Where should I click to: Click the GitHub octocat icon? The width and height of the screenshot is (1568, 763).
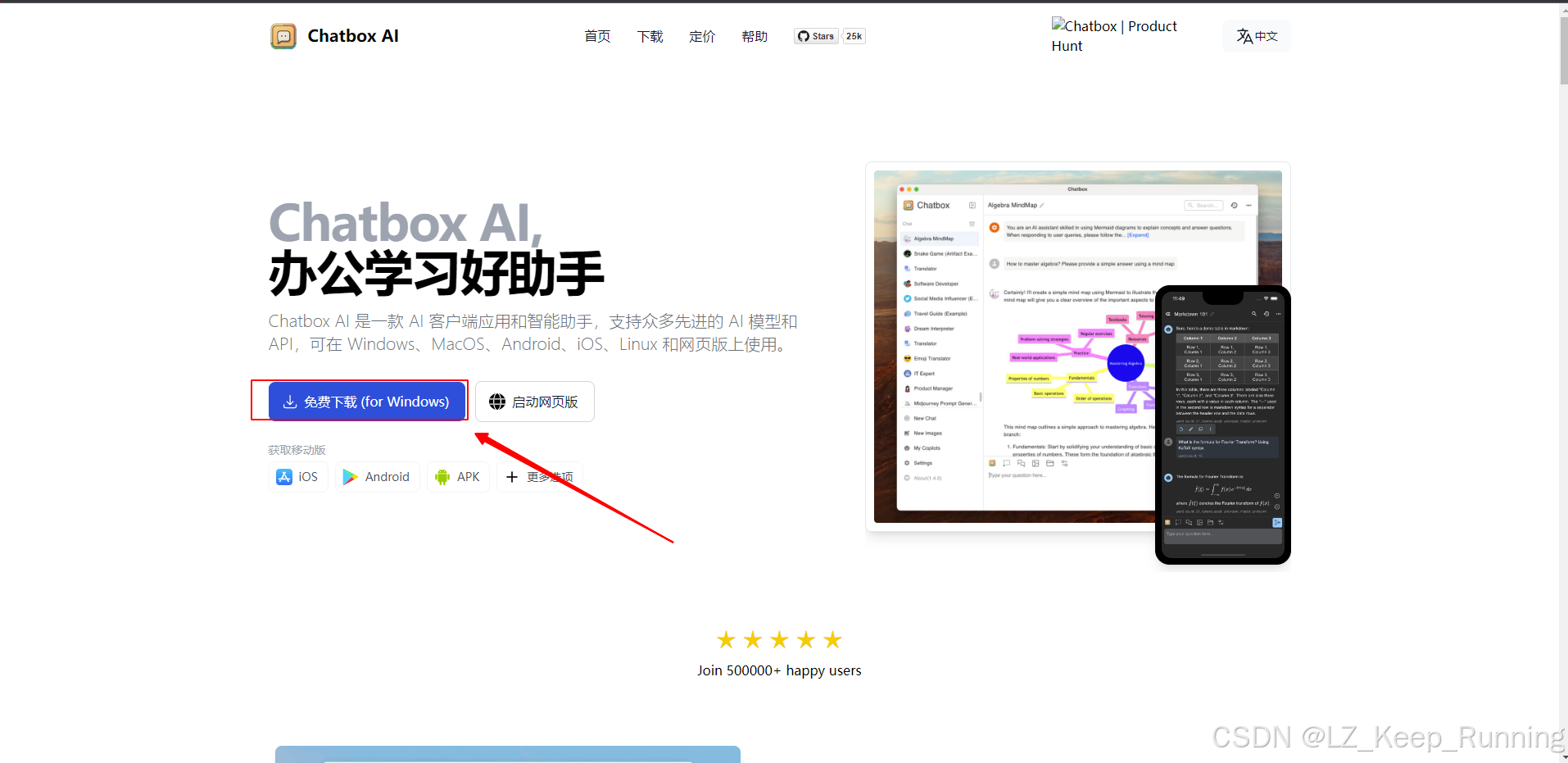[x=804, y=36]
